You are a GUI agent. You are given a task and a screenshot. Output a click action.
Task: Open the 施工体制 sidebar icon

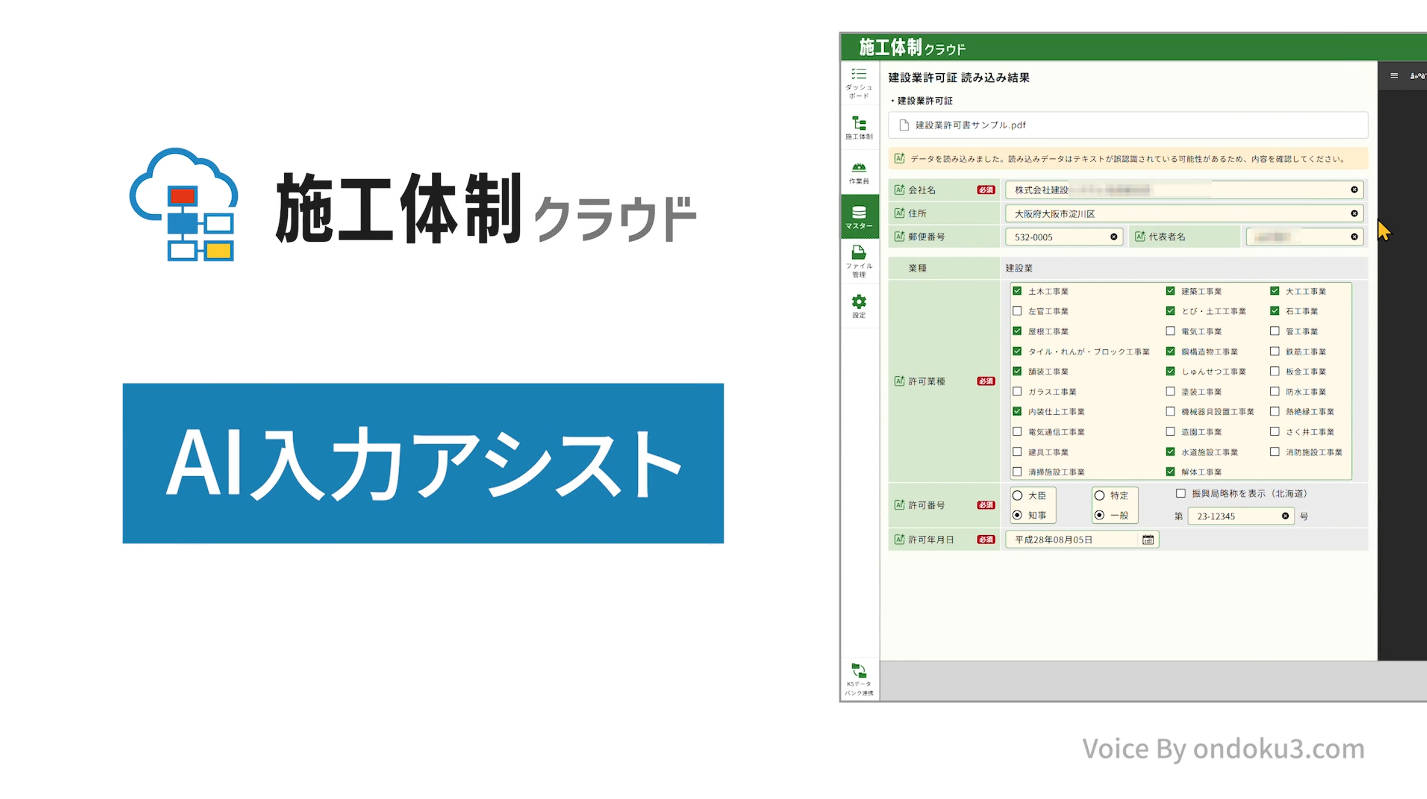pyautogui.click(x=859, y=127)
